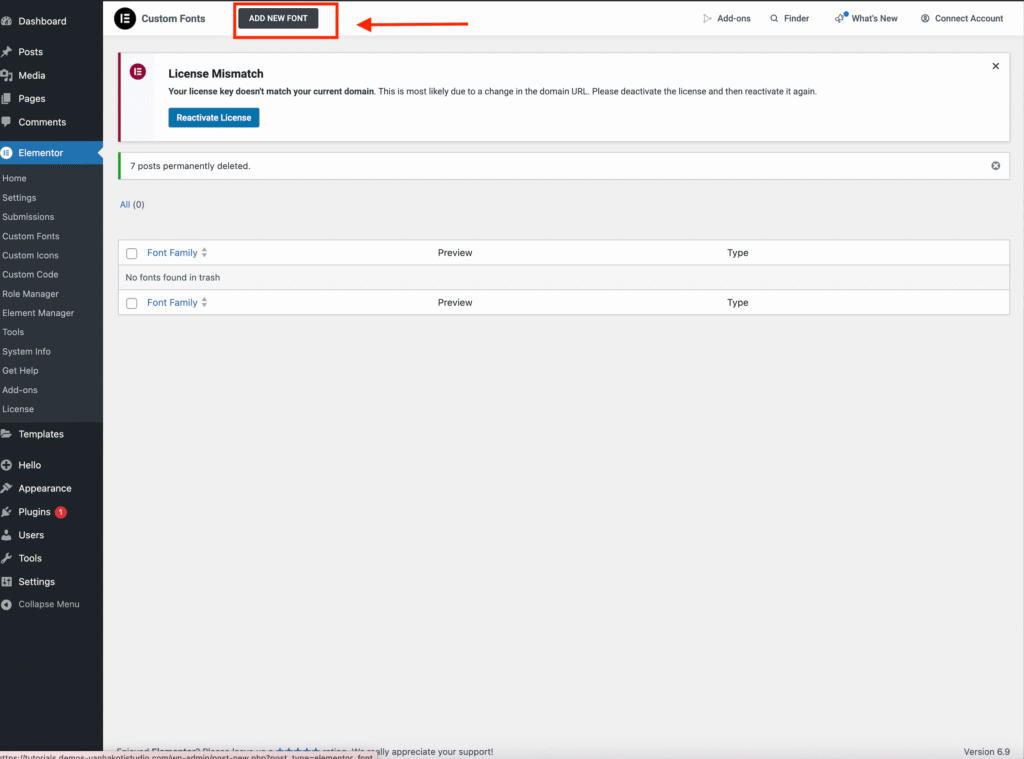Click the Collapse Menu arrow icon

(x=7, y=605)
